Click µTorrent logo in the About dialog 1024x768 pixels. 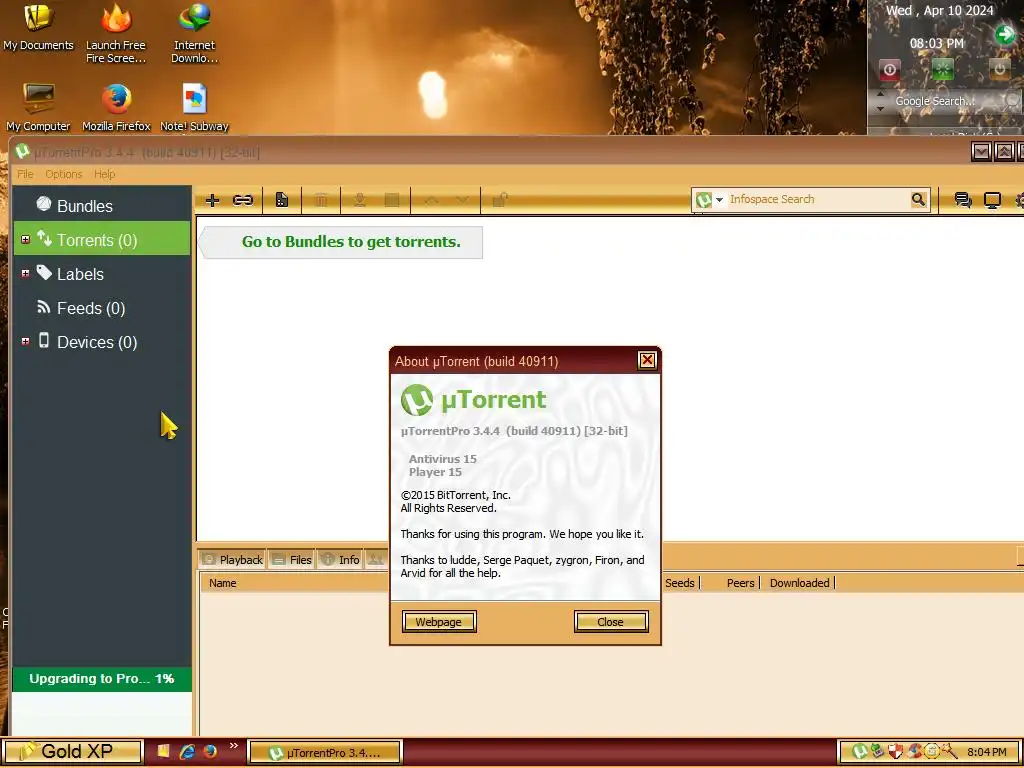[x=417, y=400]
